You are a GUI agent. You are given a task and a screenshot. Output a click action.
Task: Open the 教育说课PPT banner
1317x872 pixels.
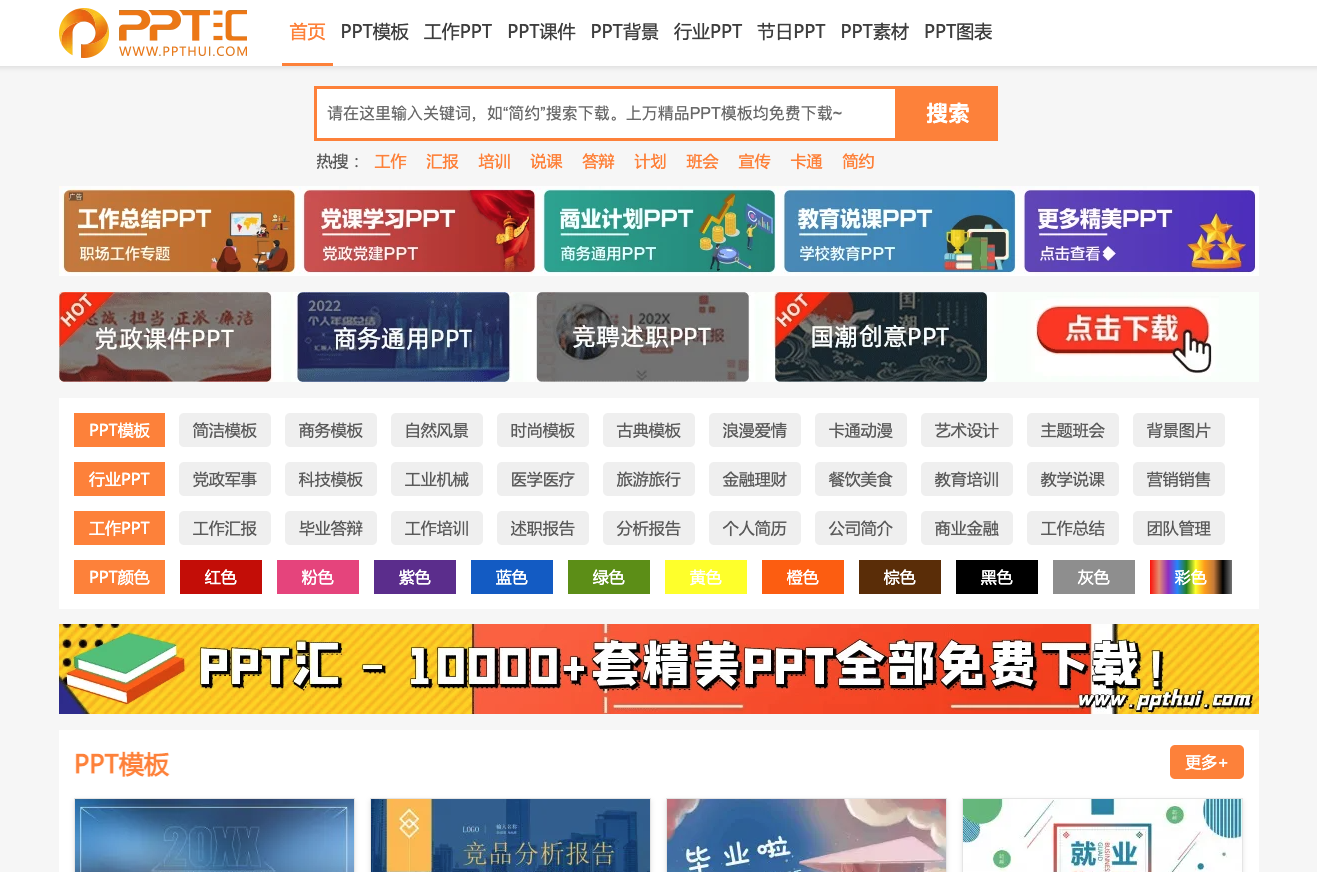click(899, 231)
